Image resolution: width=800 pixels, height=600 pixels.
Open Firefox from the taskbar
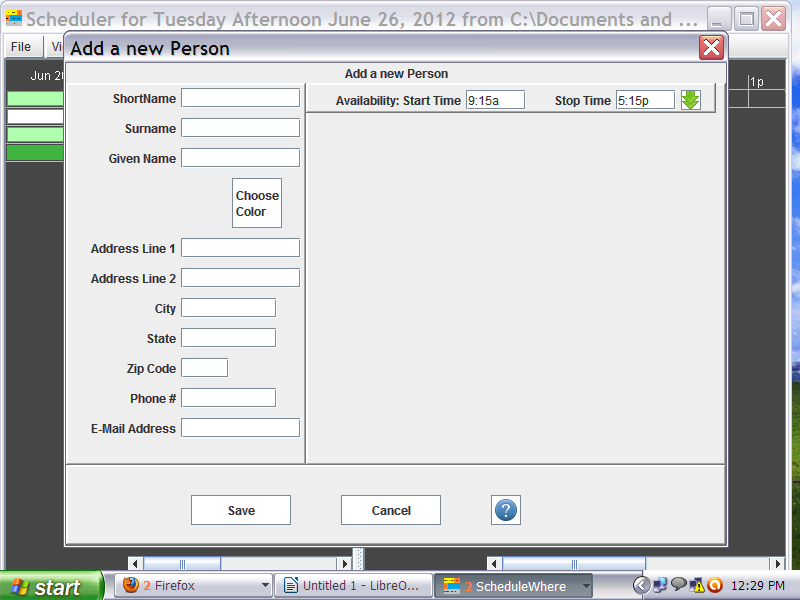tap(192, 585)
